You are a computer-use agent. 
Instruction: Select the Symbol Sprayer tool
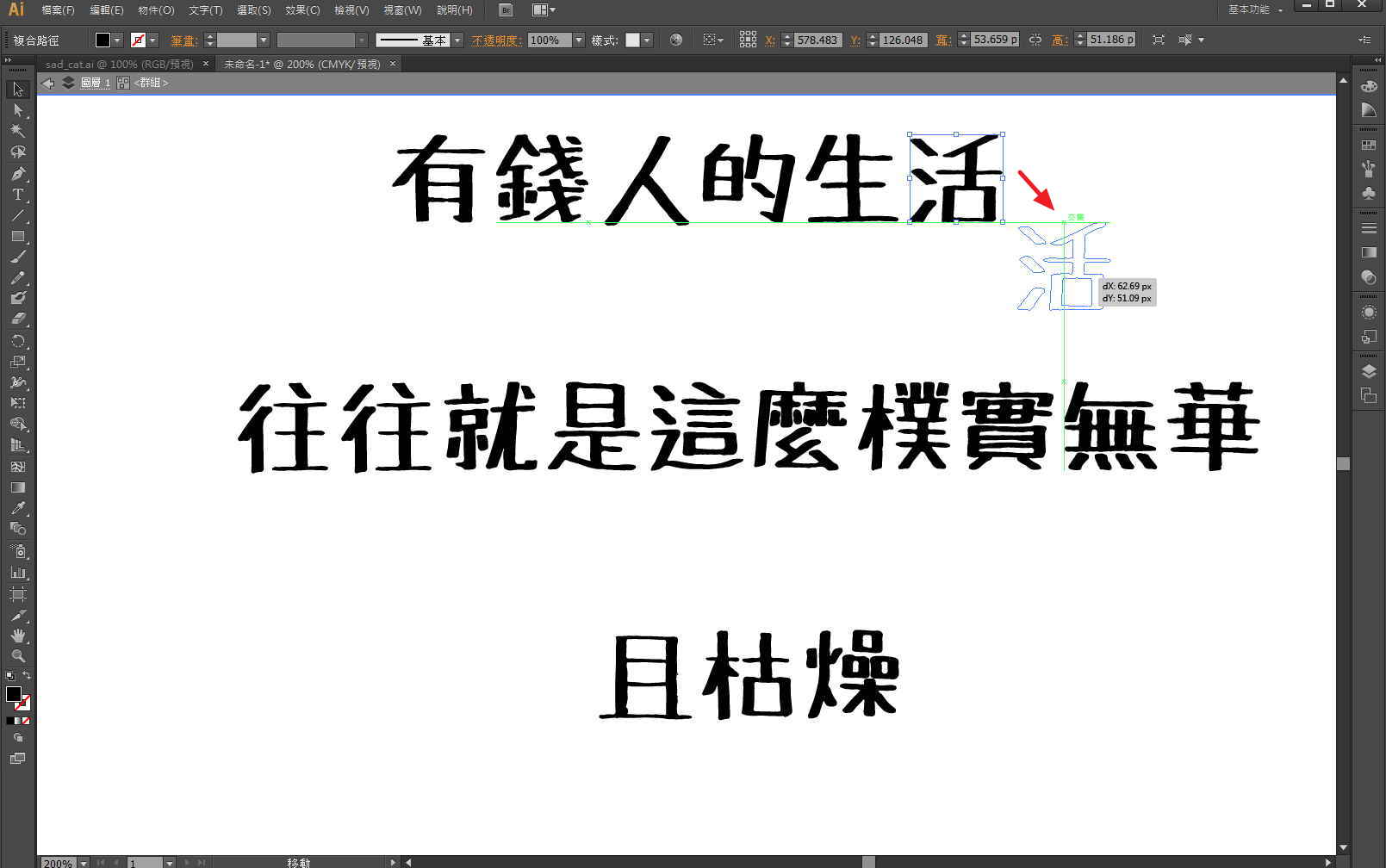(x=18, y=551)
